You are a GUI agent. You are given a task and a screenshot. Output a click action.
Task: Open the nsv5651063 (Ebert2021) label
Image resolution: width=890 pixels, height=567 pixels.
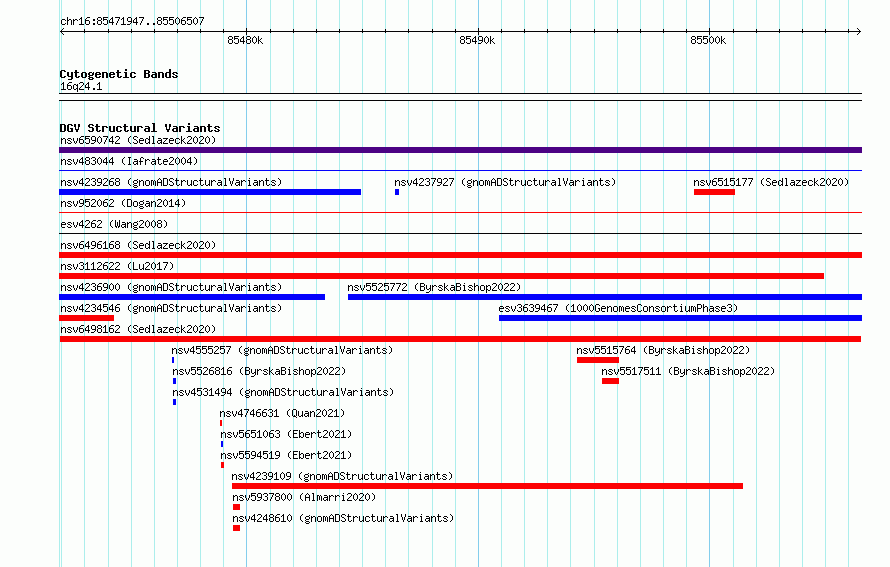pos(286,434)
